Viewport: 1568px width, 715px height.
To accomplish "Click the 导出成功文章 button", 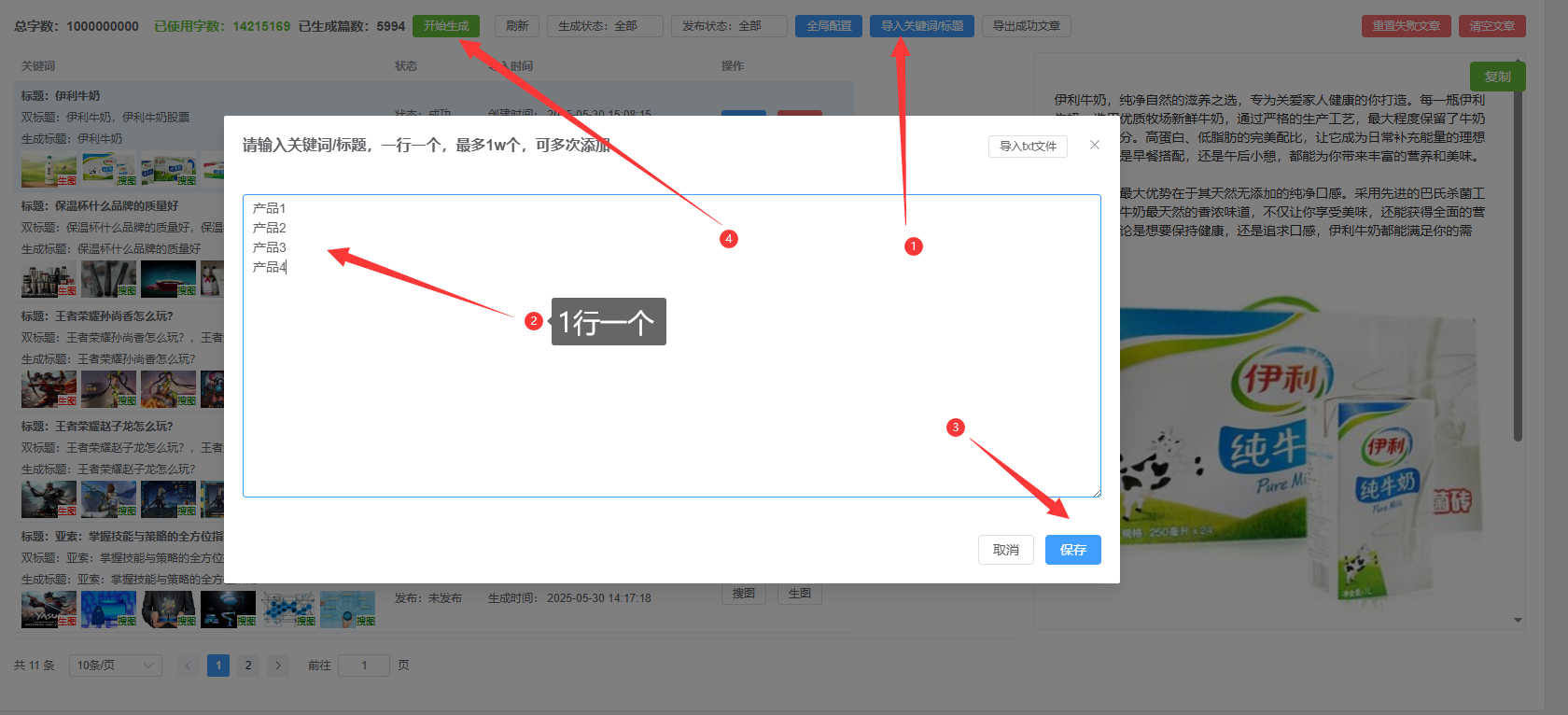I will pyautogui.click(x=1026, y=26).
